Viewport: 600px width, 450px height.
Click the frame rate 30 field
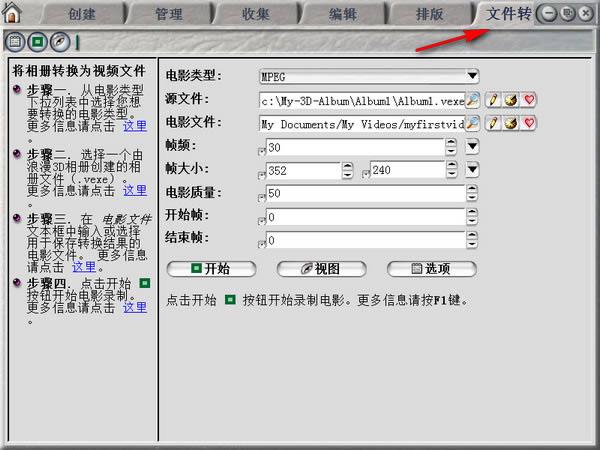pyautogui.click(x=355, y=147)
